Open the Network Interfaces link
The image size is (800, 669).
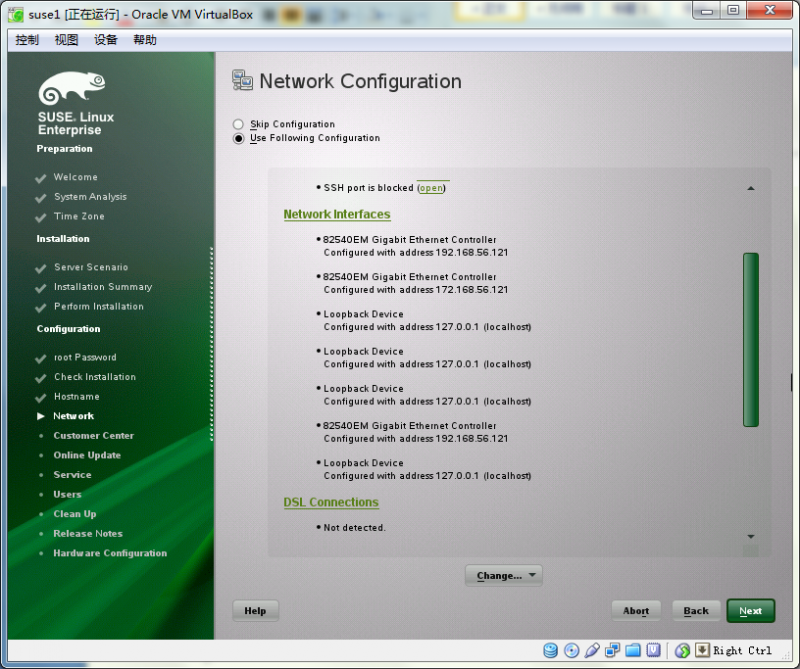(337, 214)
